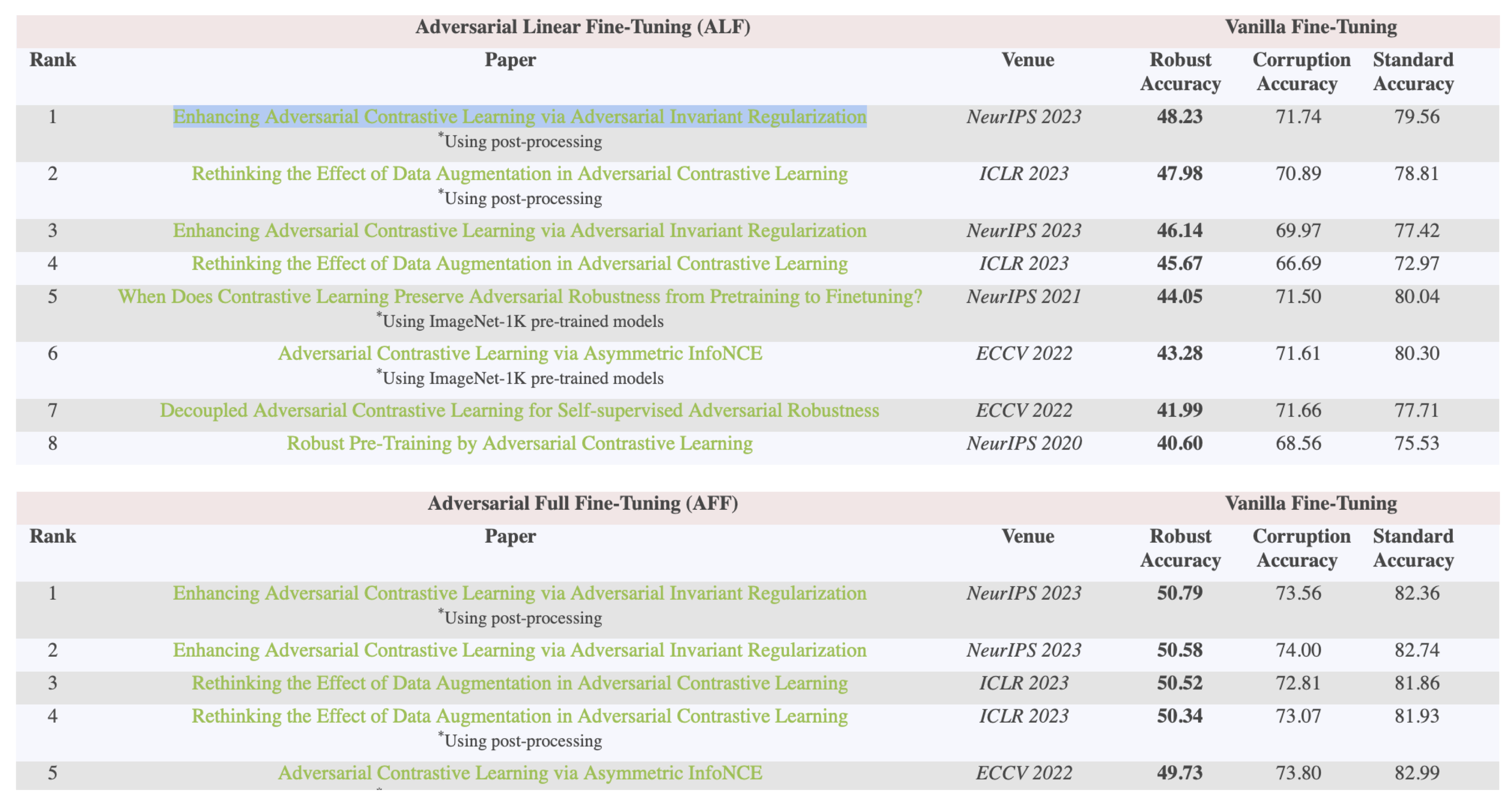Open rank 6 ALF 'Asymmetric InfoNCE' paper link
Screen dimensions: 1512x798
[520, 354]
